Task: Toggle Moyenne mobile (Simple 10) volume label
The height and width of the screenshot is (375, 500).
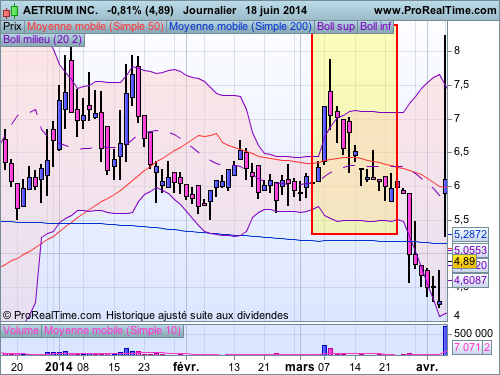Action: (x=112, y=330)
